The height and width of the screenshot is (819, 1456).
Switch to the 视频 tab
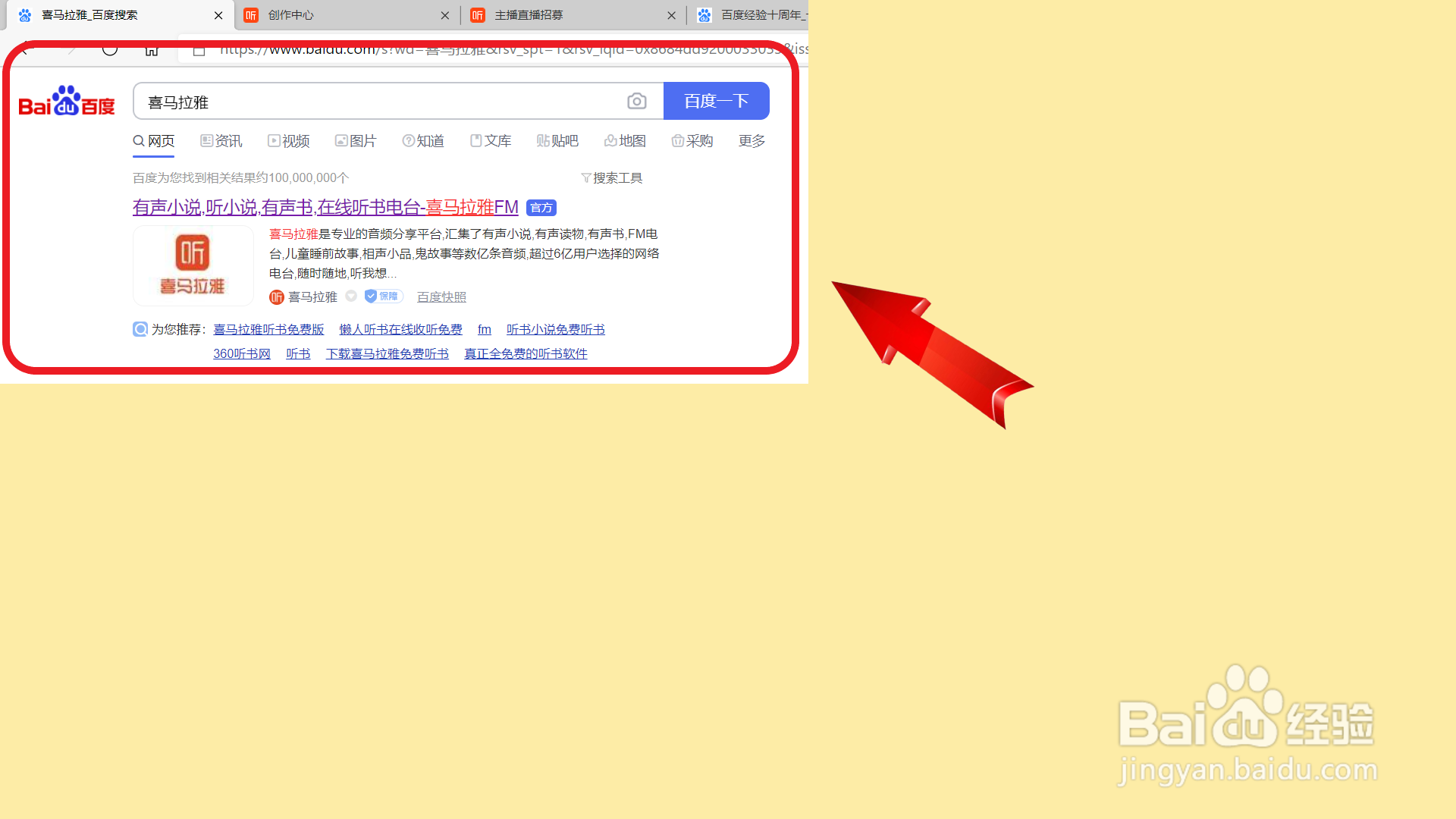tap(289, 141)
